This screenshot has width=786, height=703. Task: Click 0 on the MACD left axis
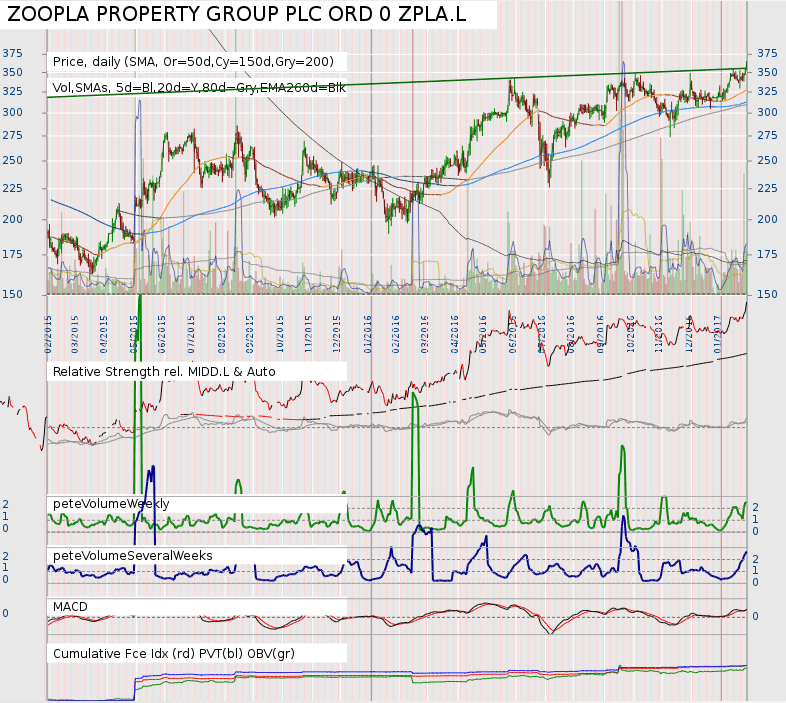pyautogui.click(x=6, y=613)
